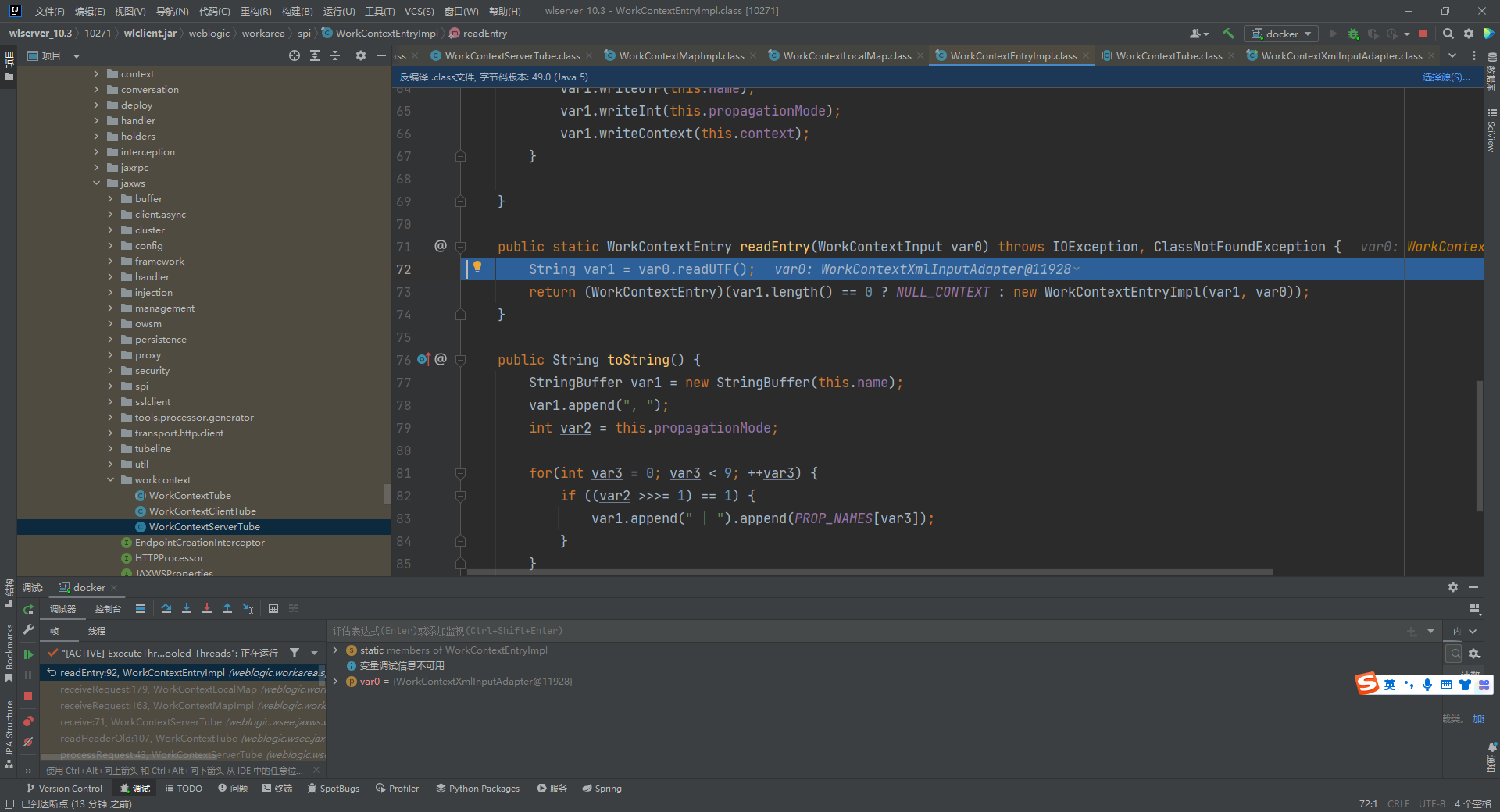Viewport: 1500px width, 812px height.
Task: Resume program with green play icon
Action: 28,654
